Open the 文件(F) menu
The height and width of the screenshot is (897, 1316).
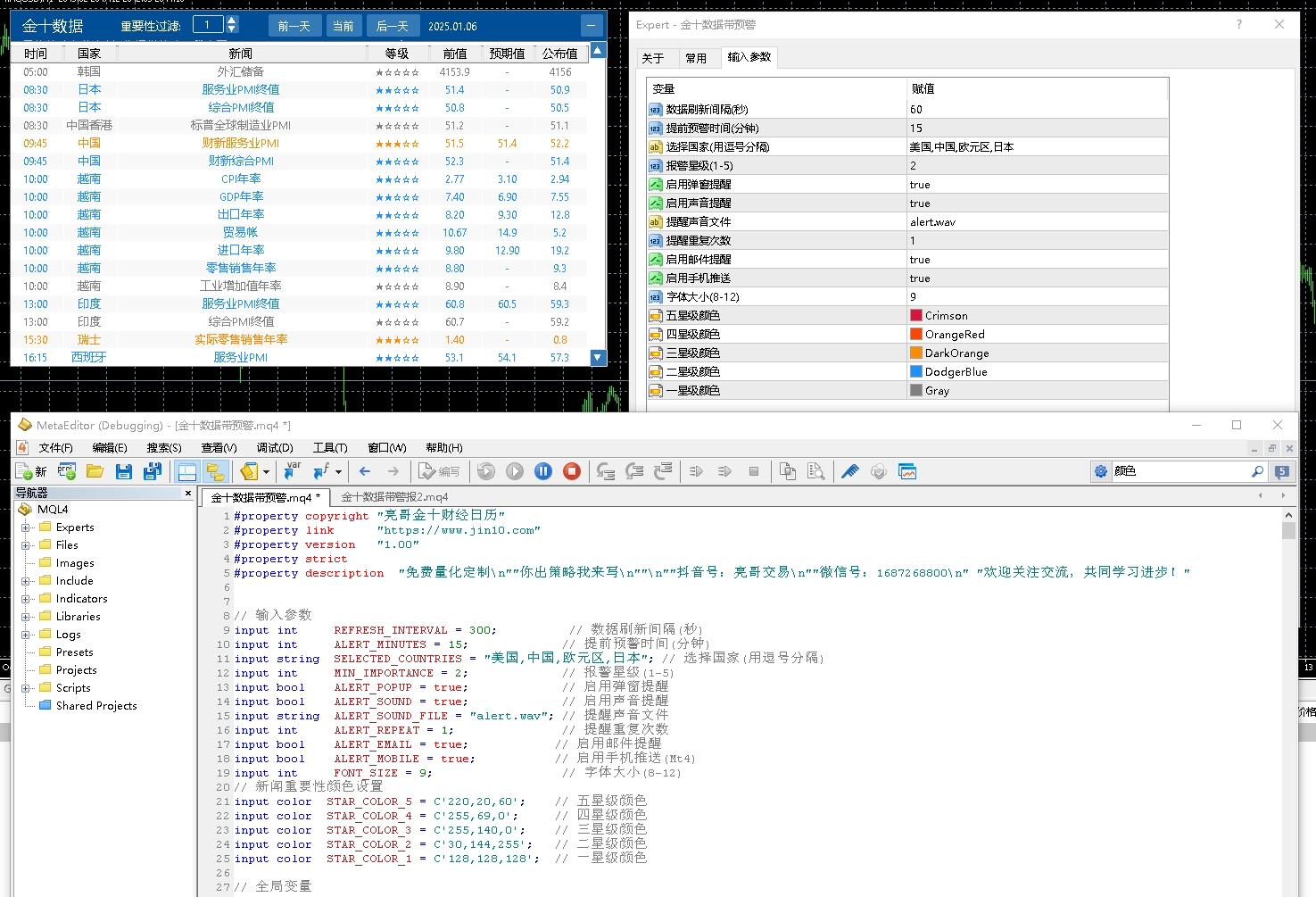pos(55,447)
